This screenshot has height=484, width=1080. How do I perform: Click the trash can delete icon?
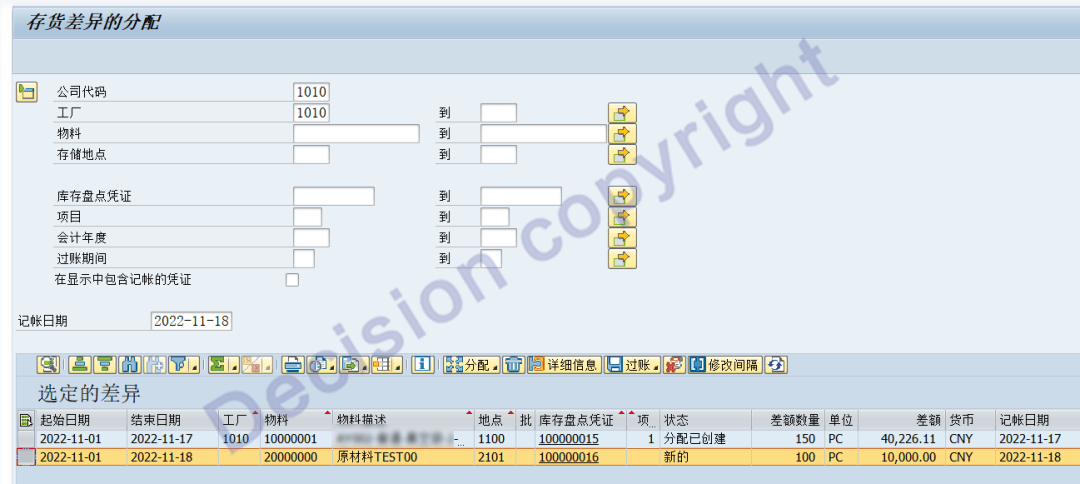(514, 365)
